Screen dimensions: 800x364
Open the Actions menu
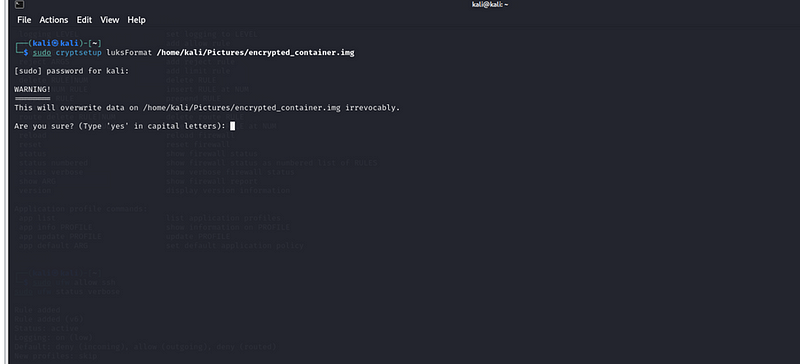tap(54, 20)
